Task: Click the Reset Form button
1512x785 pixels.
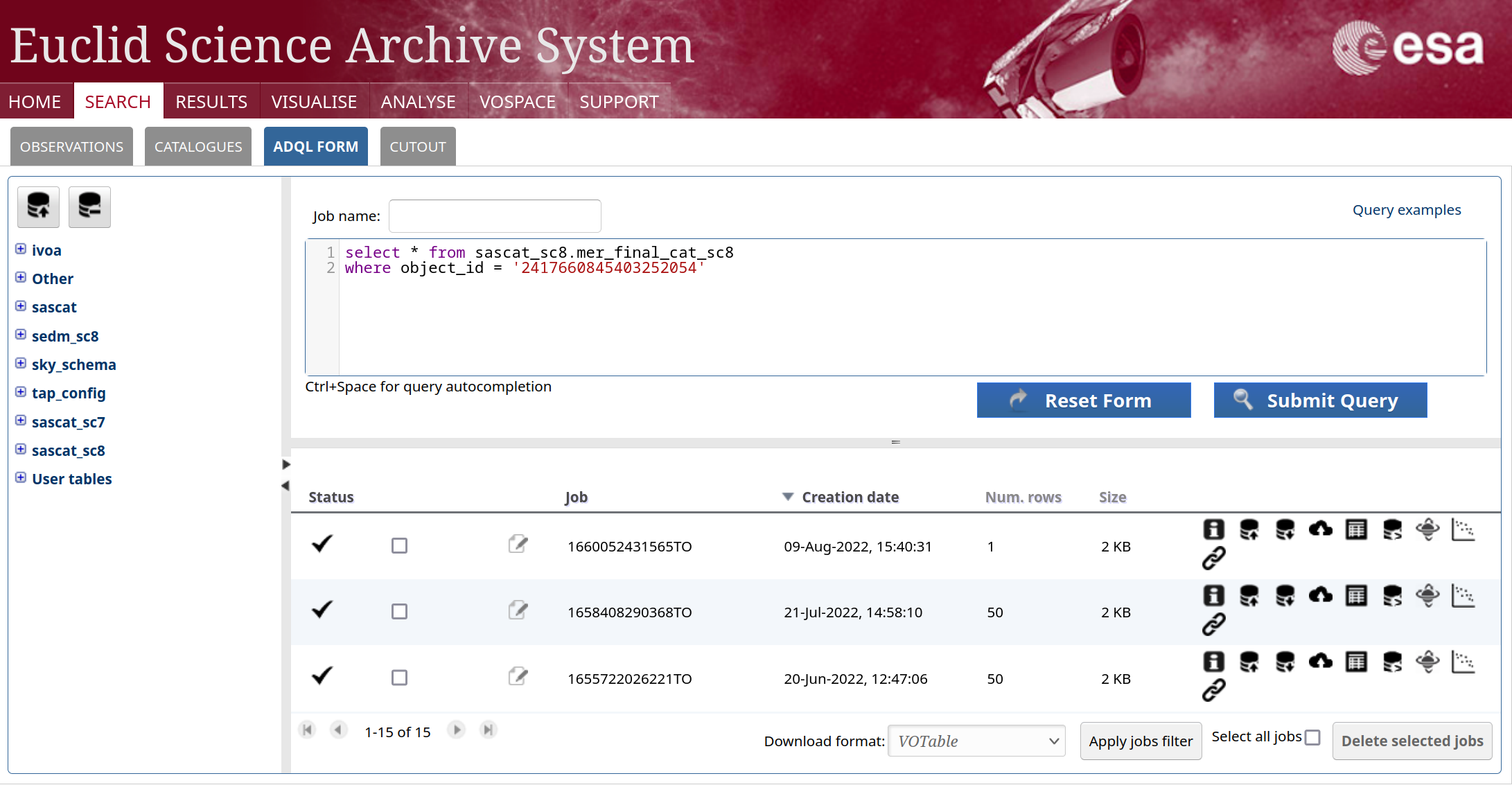Action: tap(1084, 400)
